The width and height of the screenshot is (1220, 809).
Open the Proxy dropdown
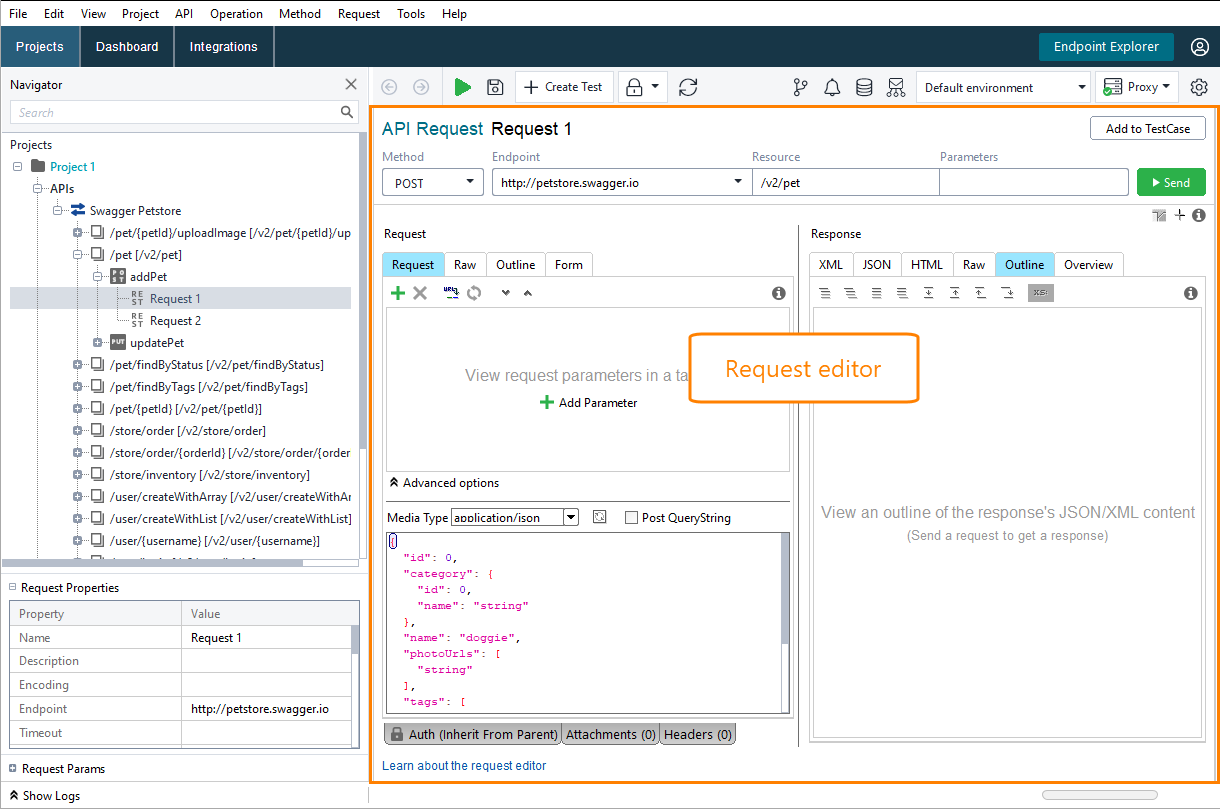tap(1137, 87)
